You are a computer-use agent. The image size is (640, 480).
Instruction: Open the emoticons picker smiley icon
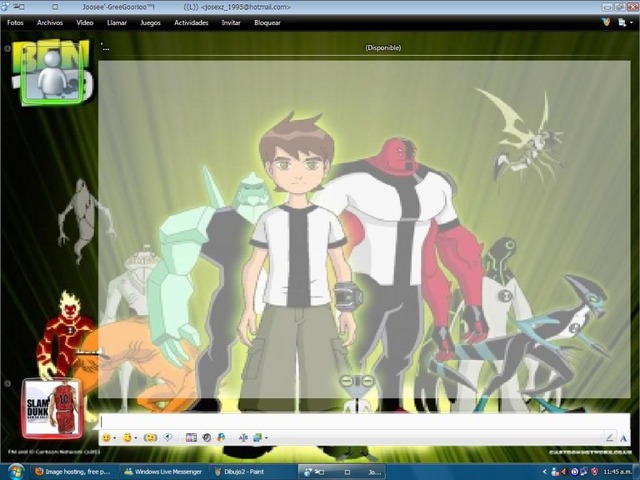106,438
